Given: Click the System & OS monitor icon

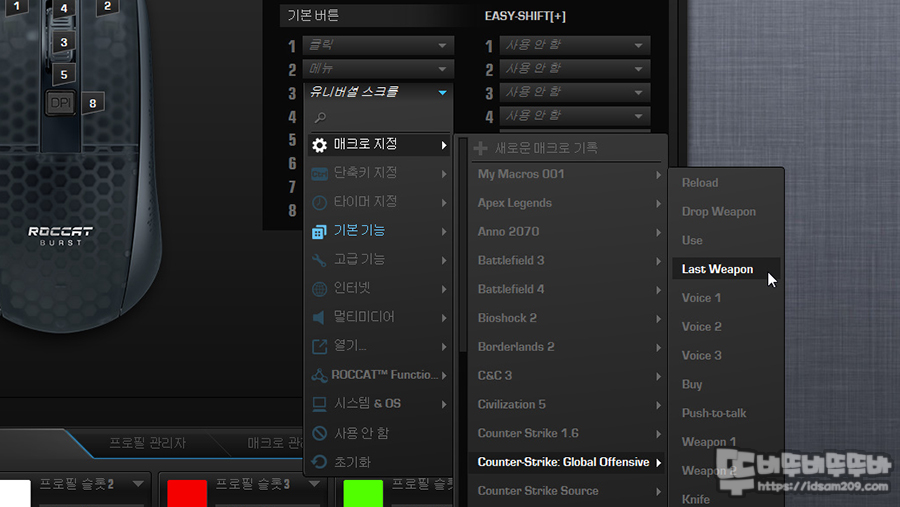Looking at the screenshot, I should pyautogui.click(x=319, y=404).
